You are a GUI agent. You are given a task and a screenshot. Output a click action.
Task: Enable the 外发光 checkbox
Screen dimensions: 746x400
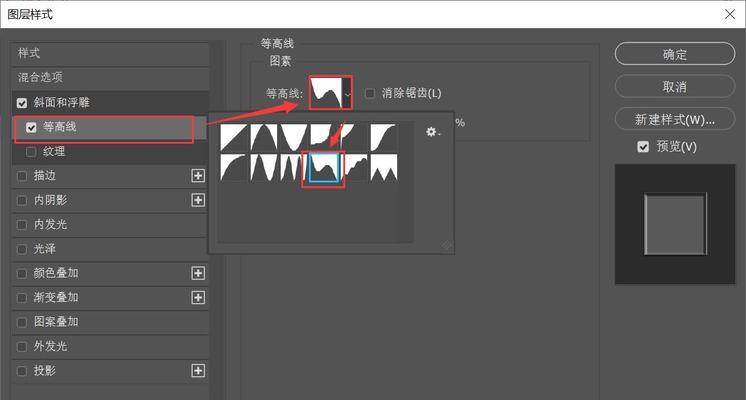tap(22, 346)
